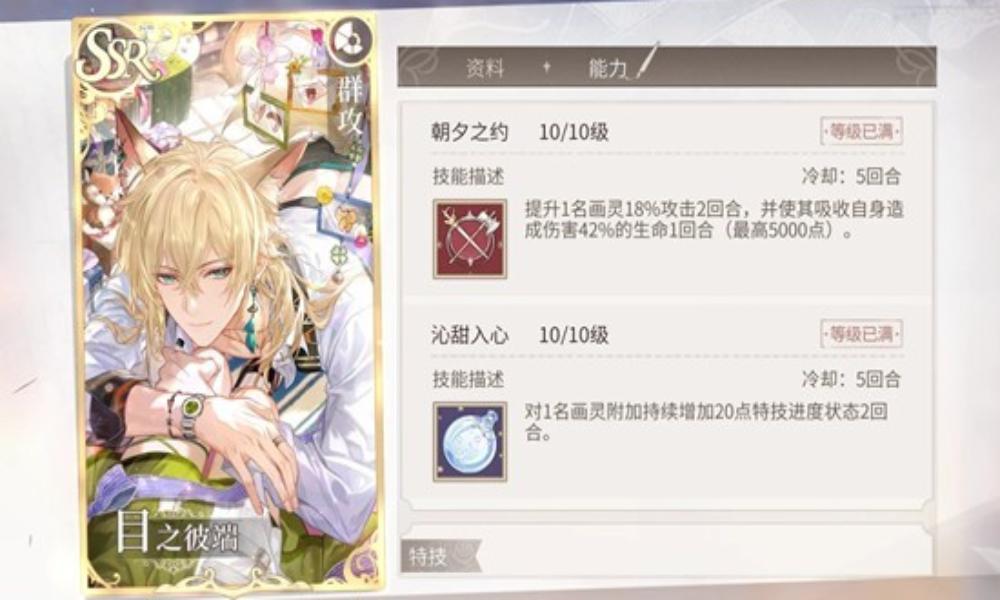Image resolution: width=1000 pixels, height=600 pixels.
Task: Click the feather pen ornament beside 能力
Action: click(647, 61)
